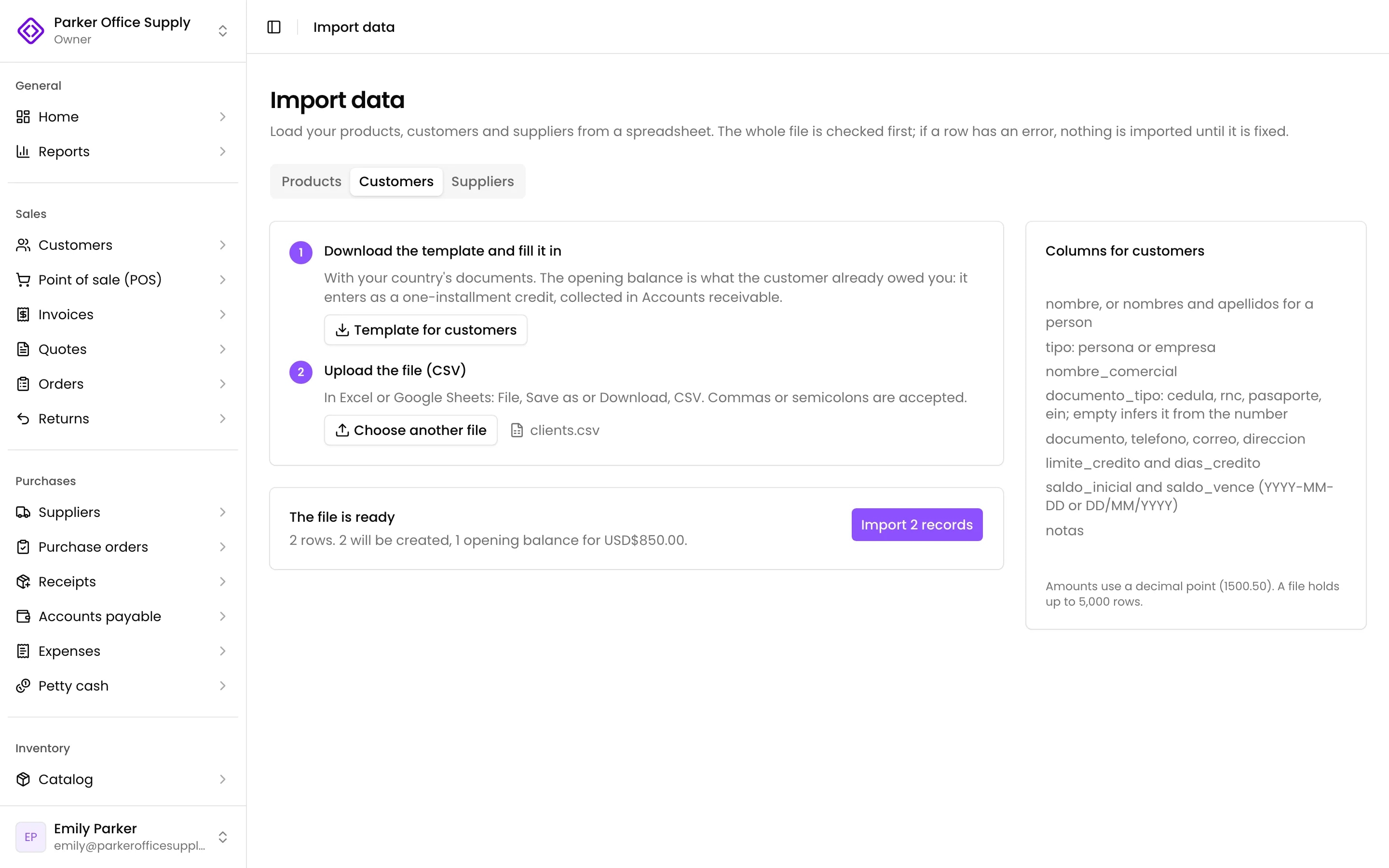Click the Catalog box icon
This screenshot has width=1389, height=868.
coord(23,779)
